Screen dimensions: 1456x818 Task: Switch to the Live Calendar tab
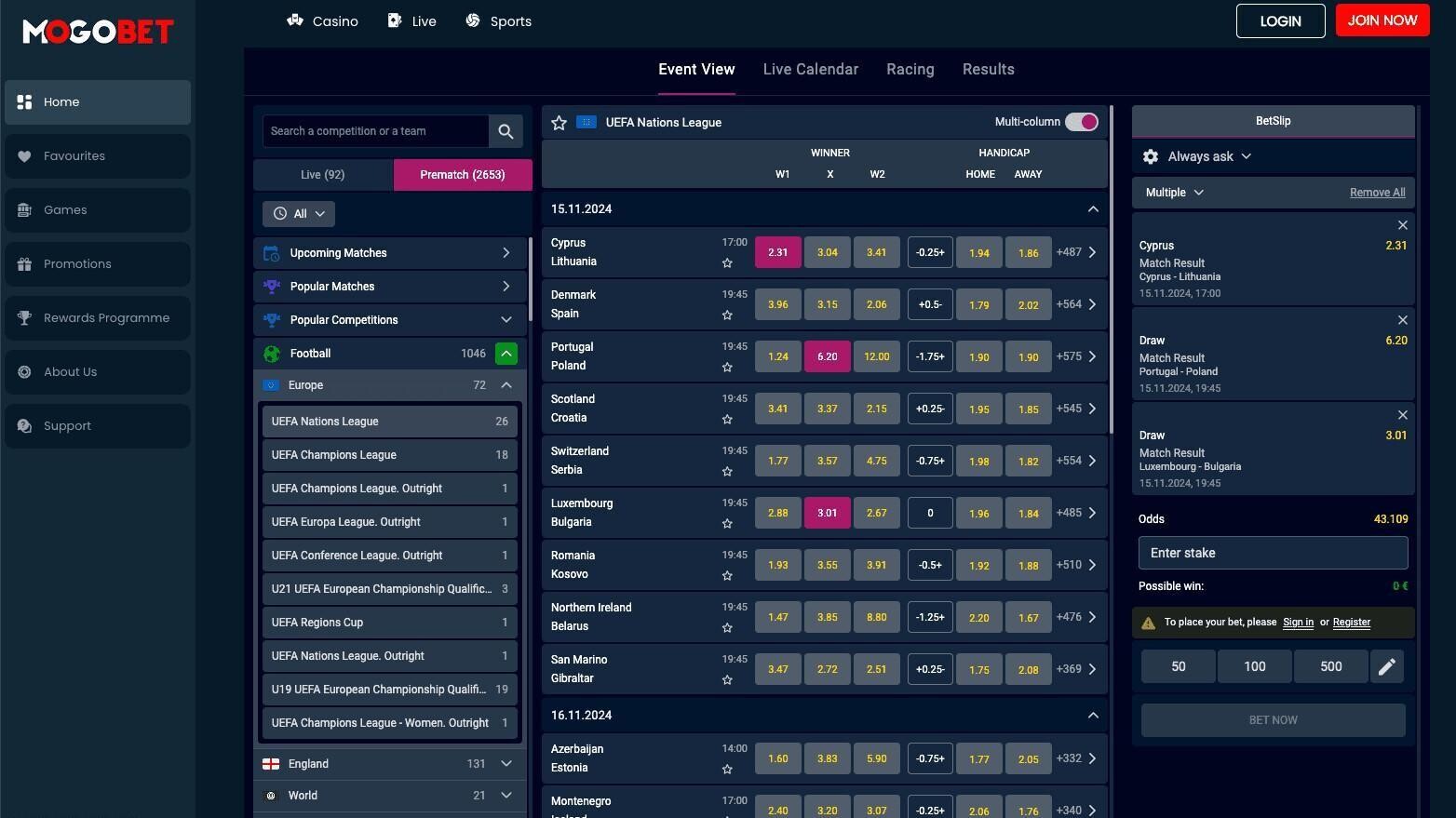click(811, 70)
